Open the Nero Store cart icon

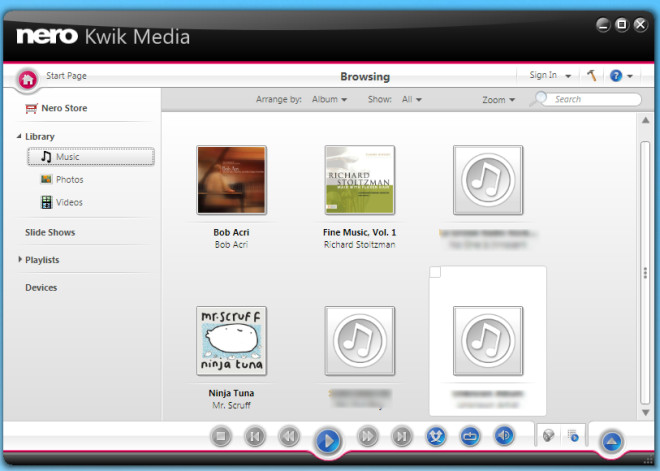tap(31, 109)
